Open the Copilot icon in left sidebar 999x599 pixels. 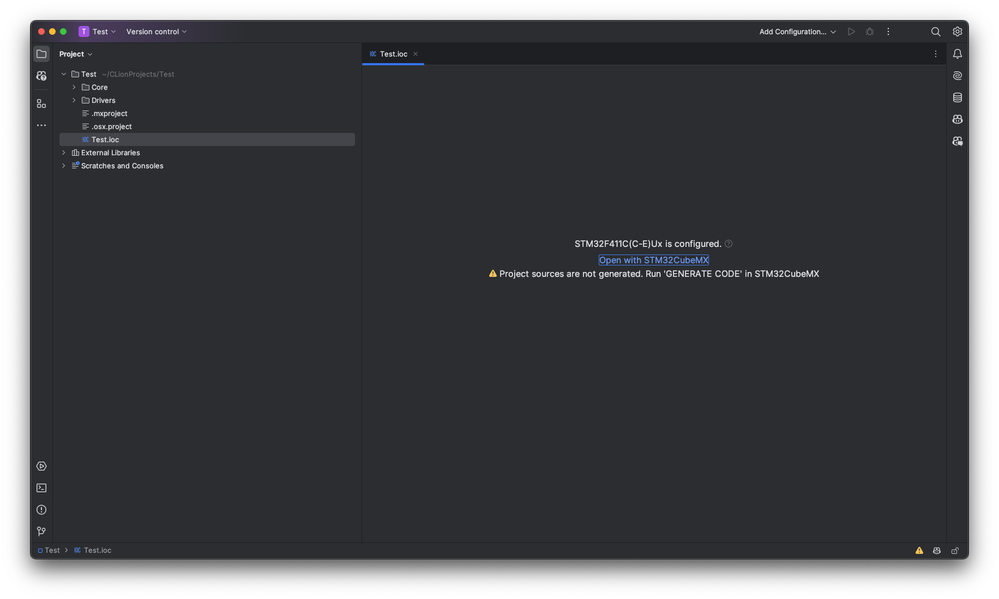[41, 76]
